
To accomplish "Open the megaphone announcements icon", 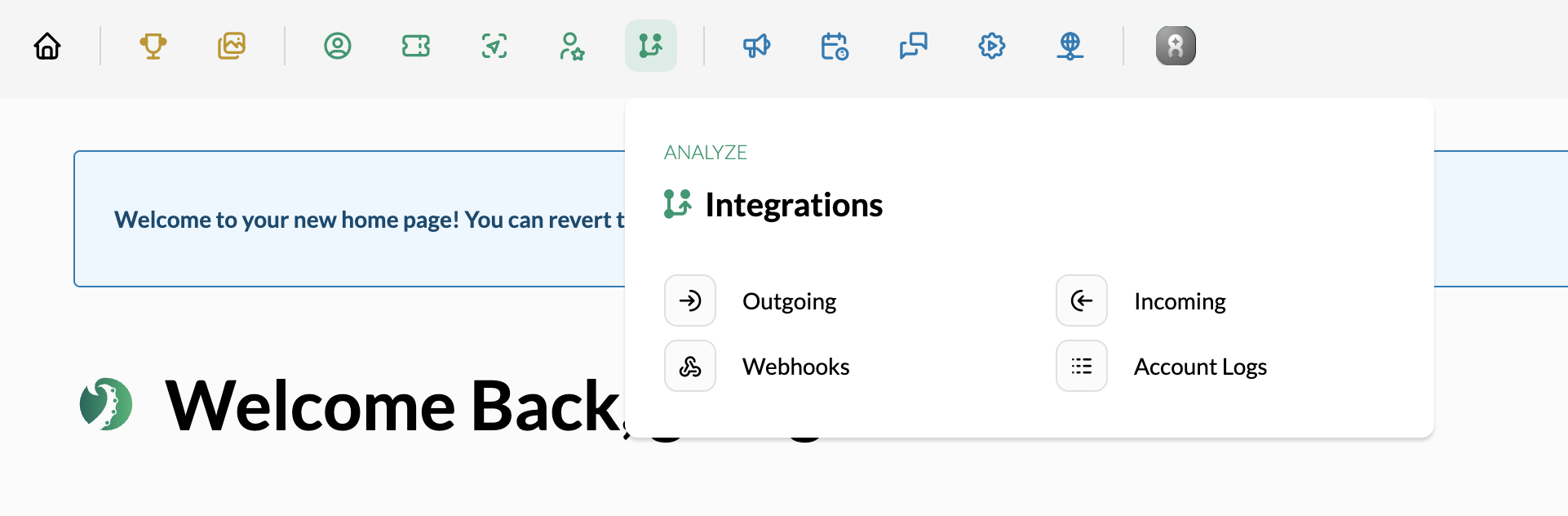I will pos(756,46).
